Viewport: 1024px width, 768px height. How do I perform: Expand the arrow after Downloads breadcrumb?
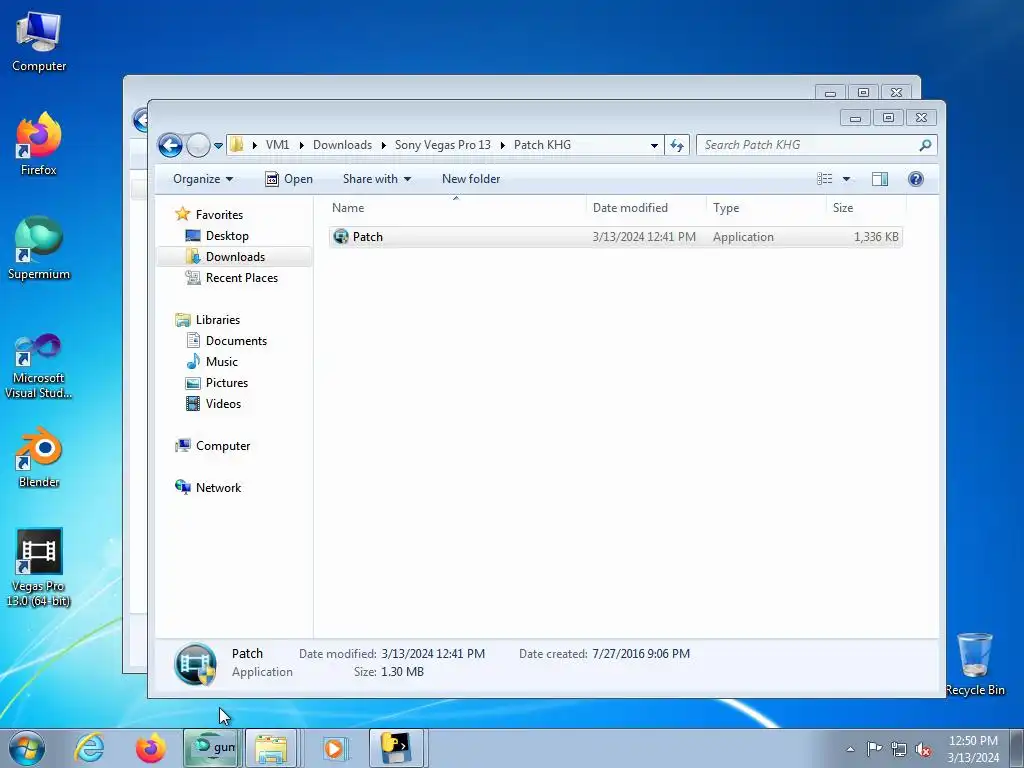click(x=383, y=145)
